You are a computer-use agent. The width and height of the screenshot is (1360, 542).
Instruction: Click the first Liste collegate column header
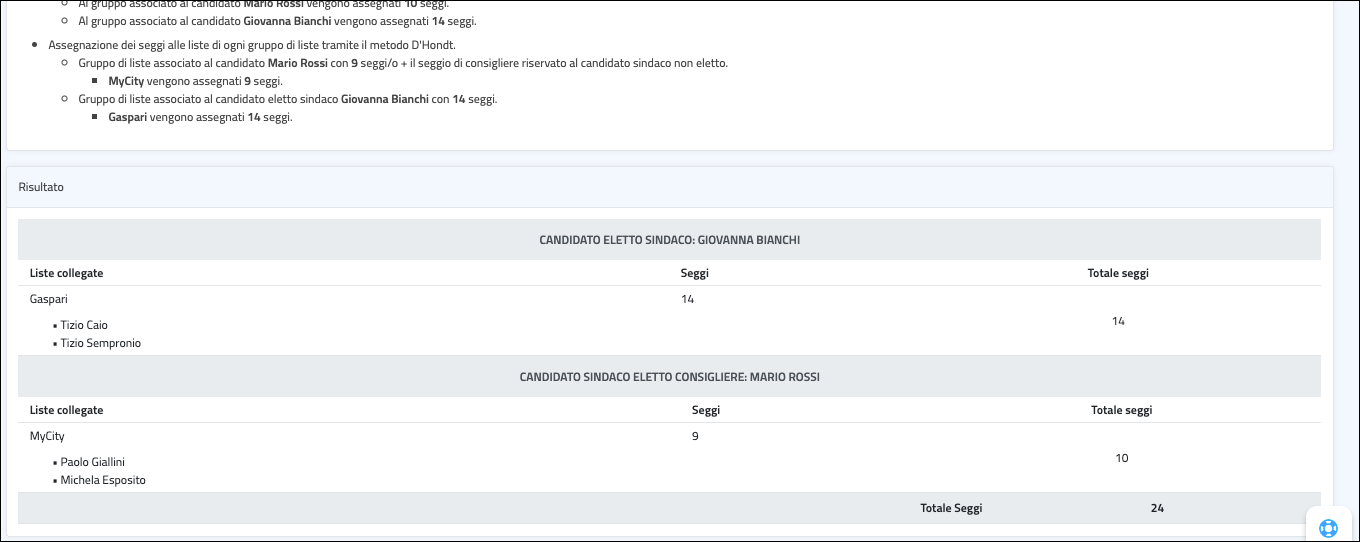pyautogui.click(x=66, y=273)
